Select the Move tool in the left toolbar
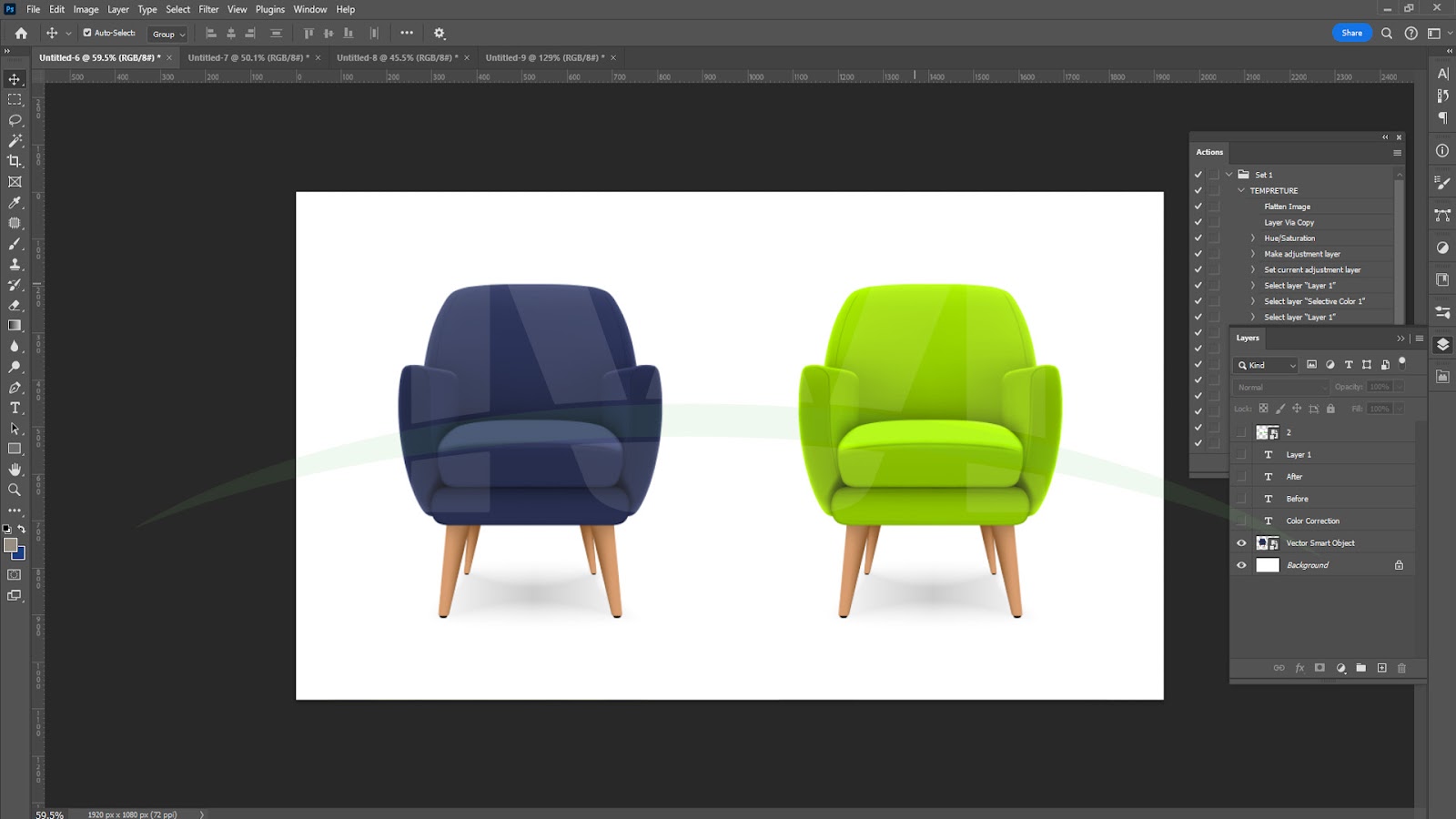The height and width of the screenshot is (819, 1456). click(15, 79)
